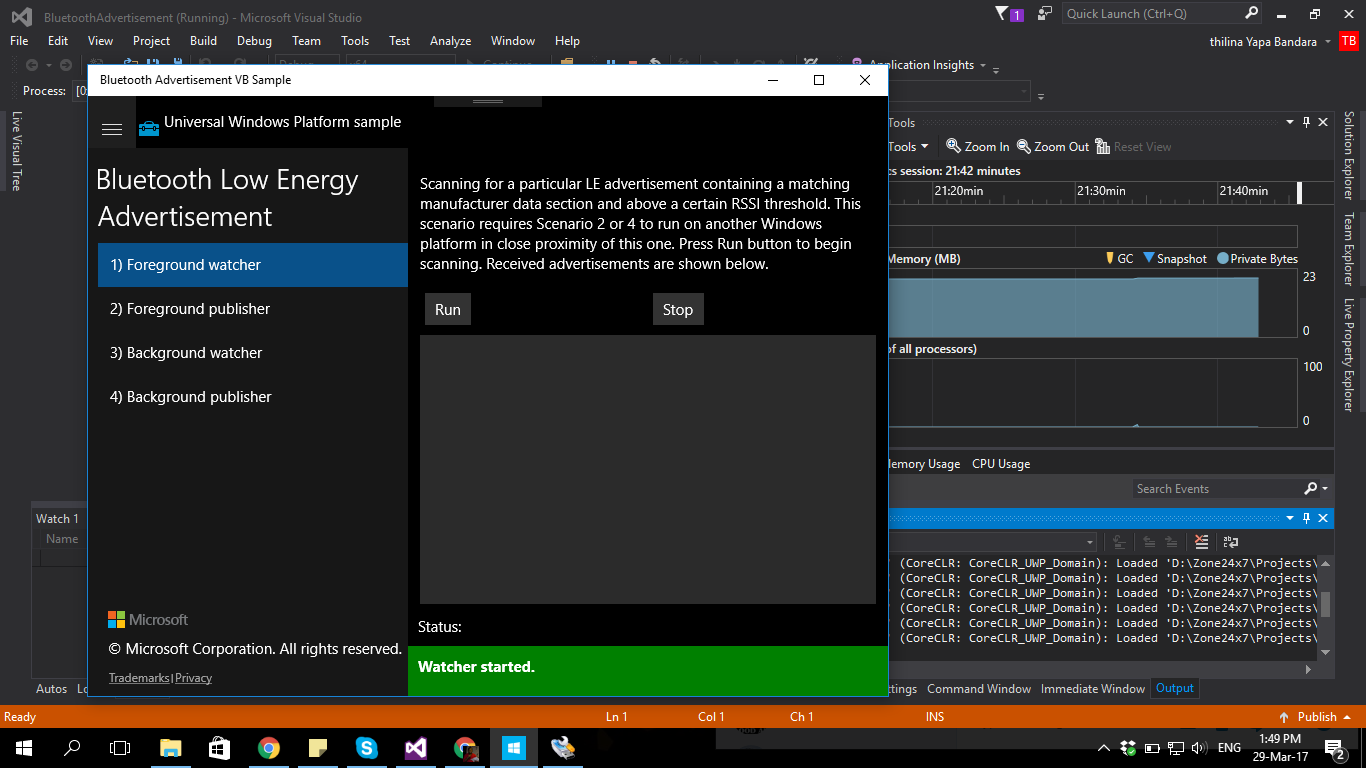The height and width of the screenshot is (768, 1366).
Task: Open Sticky Notes from the taskbar
Action: click(x=318, y=747)
